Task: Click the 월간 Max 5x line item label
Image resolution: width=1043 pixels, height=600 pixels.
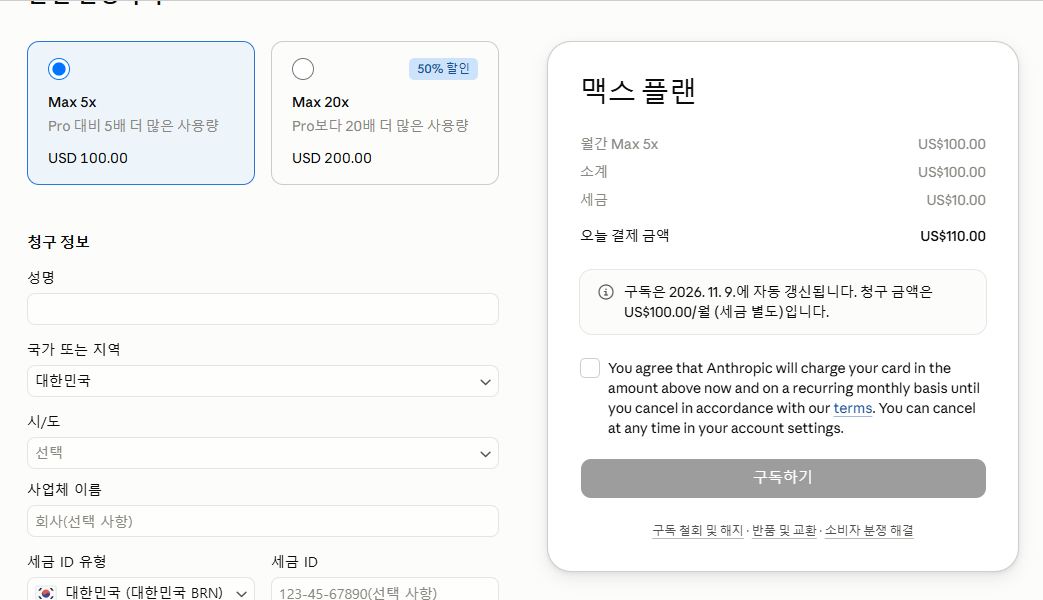Action: coord(619,144)
